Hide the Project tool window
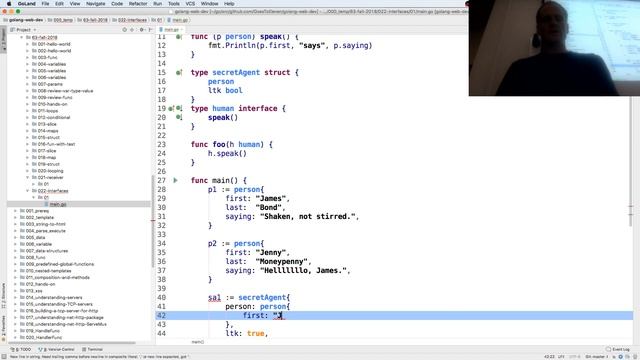The image size is (640, 360). pyautogui.click(x=150, y=30)
